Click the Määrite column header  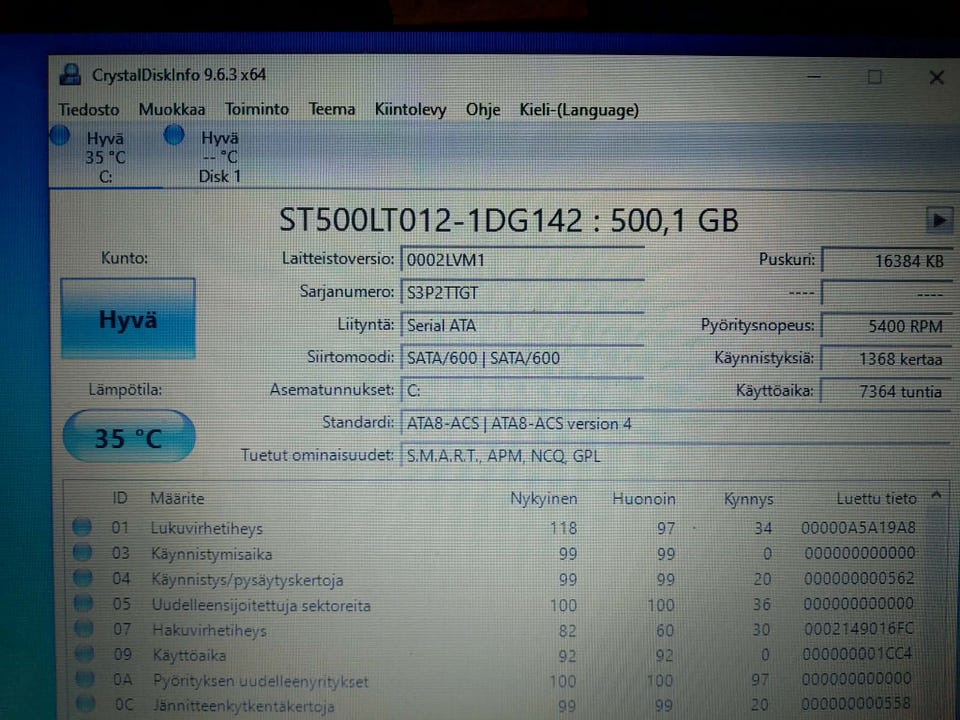coord(177,498)
